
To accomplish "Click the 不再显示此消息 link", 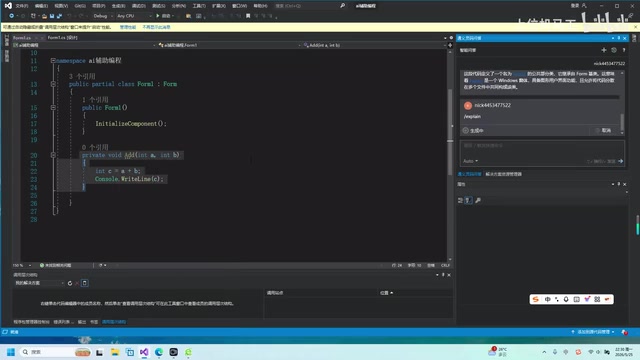I will click(x=156, y=27).
